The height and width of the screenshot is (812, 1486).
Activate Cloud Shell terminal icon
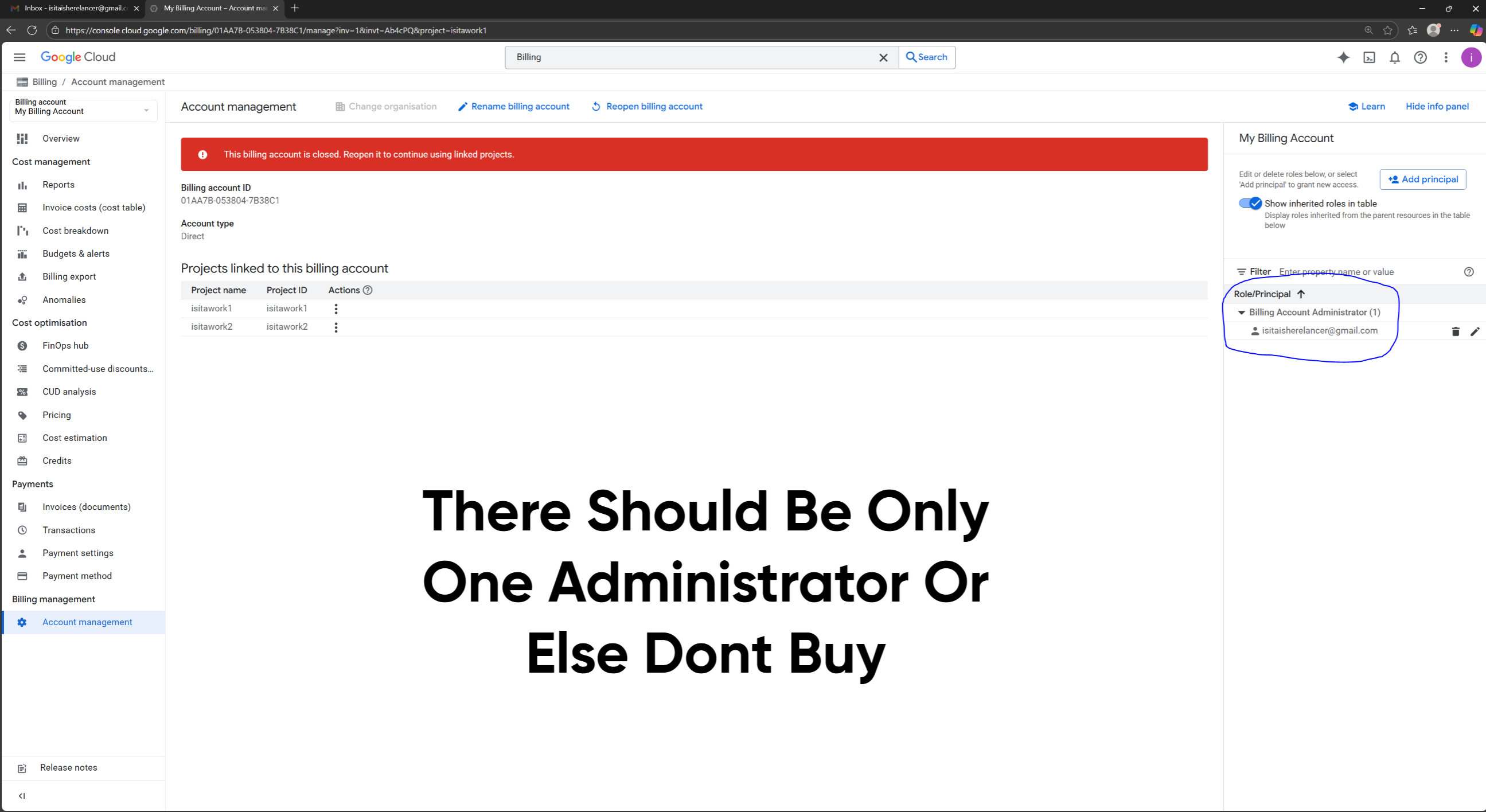(x=1369, y=57)
